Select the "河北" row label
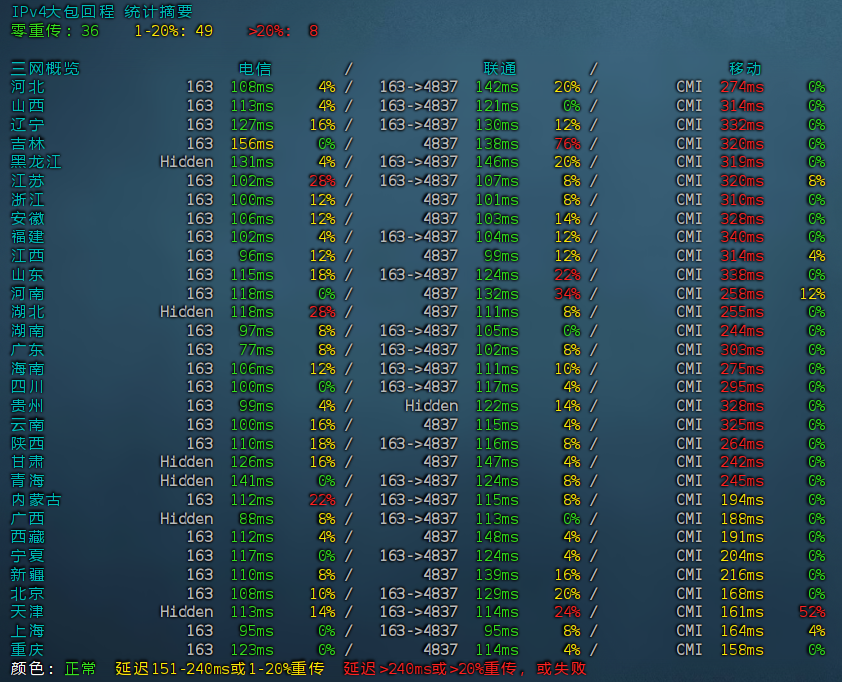 (28, 87)
